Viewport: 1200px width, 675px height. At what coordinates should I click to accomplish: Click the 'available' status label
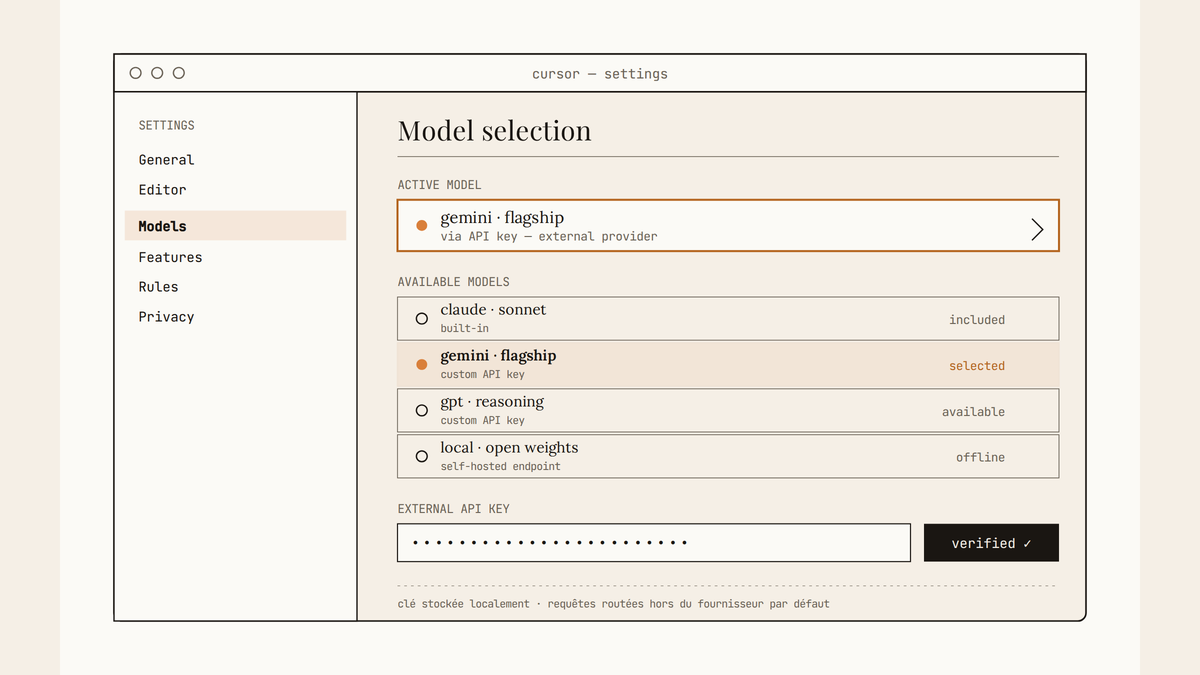coord(973,412)
